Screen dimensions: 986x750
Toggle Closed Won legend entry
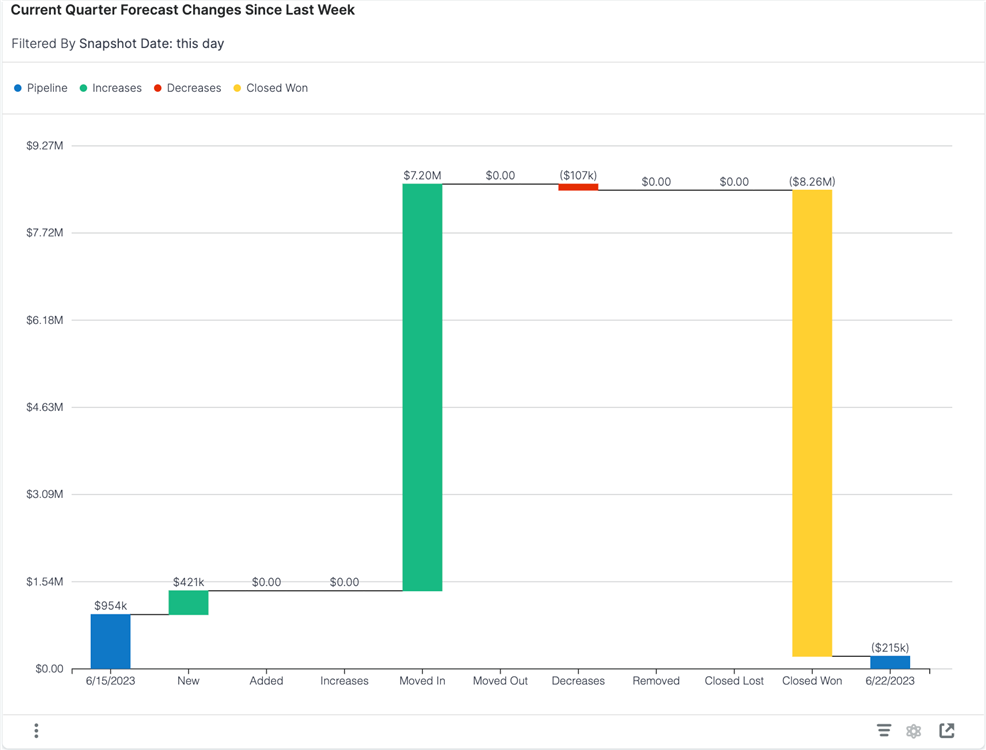pyautogui.click(x=270, y=88)
